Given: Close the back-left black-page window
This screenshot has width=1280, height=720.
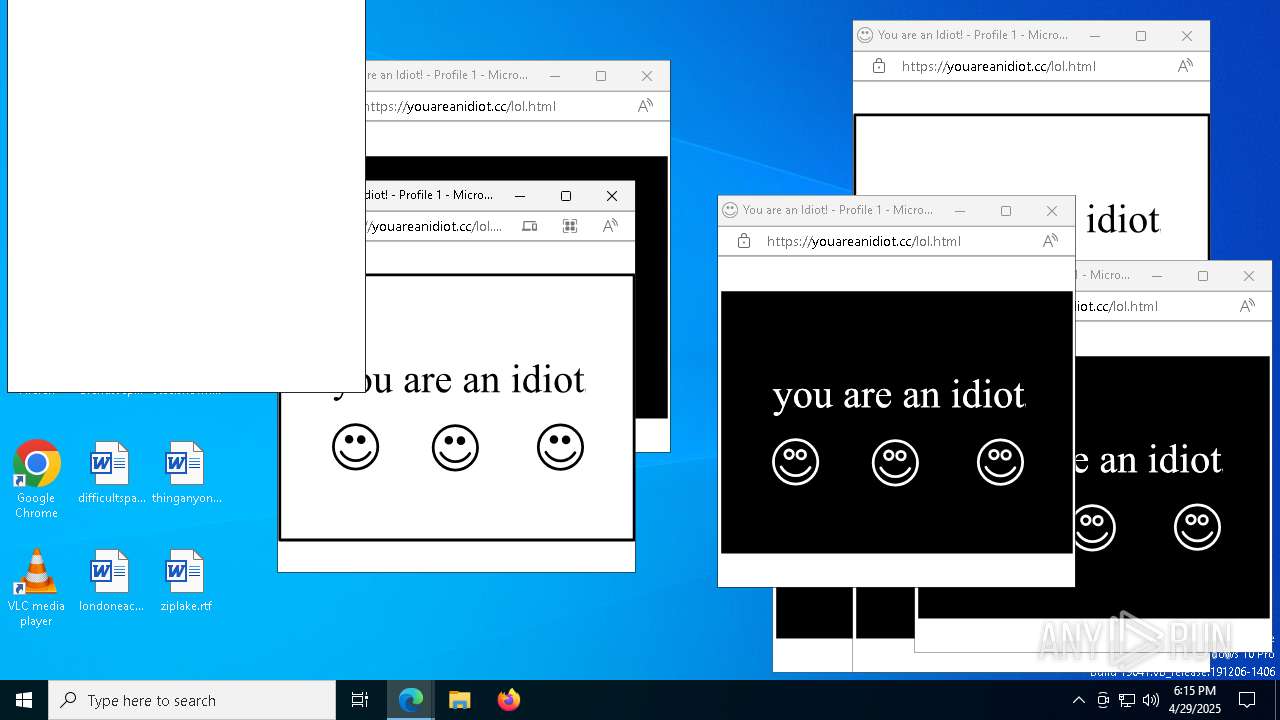Looking at the screenshot, I should 647,76.
